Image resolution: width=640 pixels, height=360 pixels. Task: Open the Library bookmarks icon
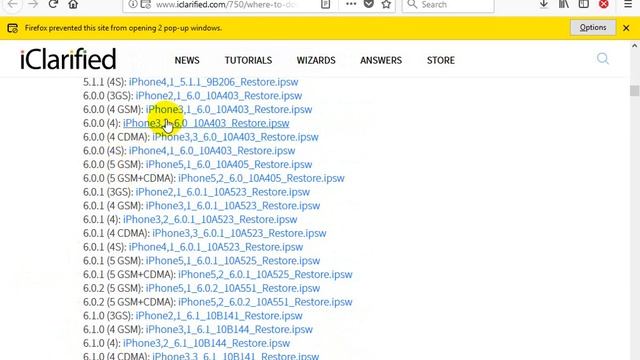(x=564, y=4)
